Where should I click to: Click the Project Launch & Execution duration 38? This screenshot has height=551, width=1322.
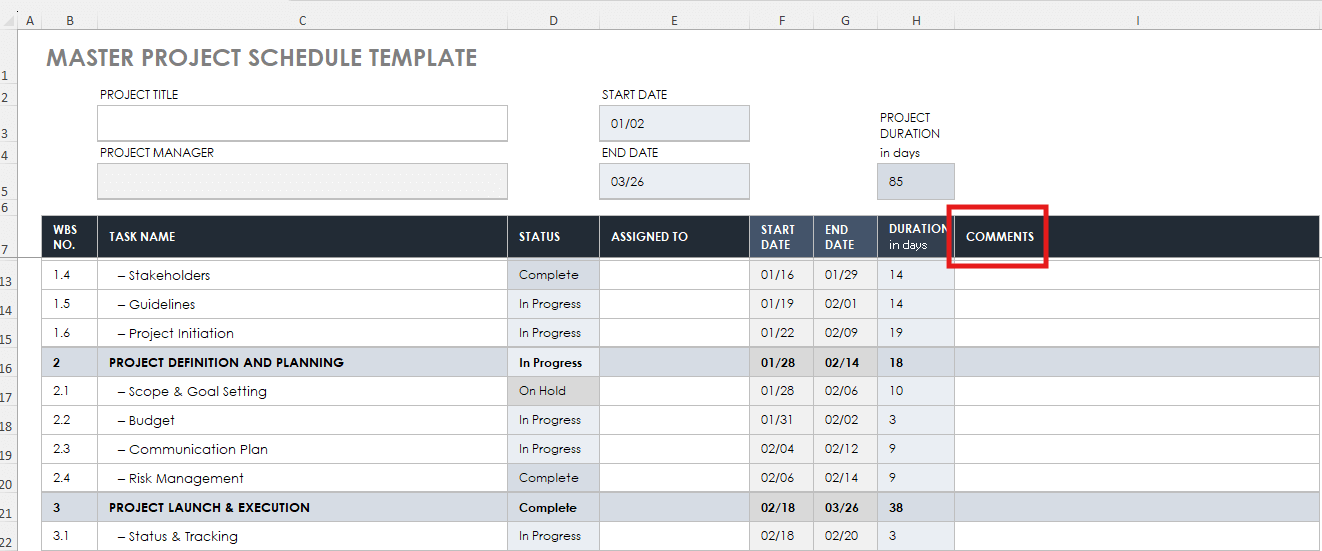tap(916, 507)
